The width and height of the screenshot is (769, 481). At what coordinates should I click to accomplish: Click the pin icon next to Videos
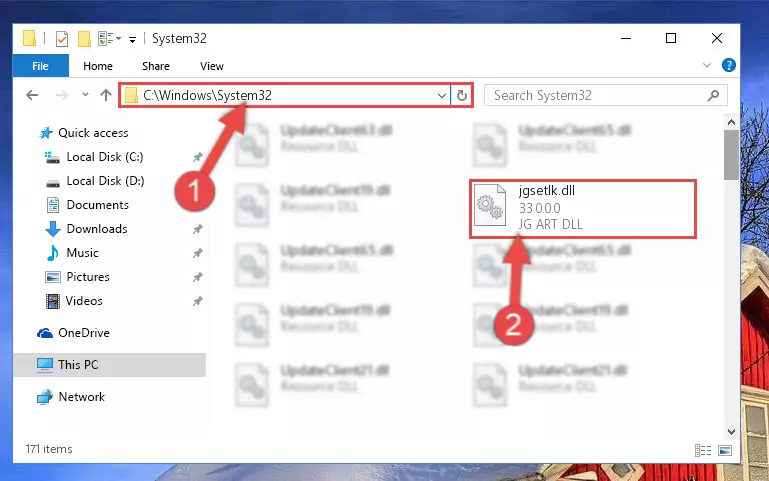(x=197, y=302)
